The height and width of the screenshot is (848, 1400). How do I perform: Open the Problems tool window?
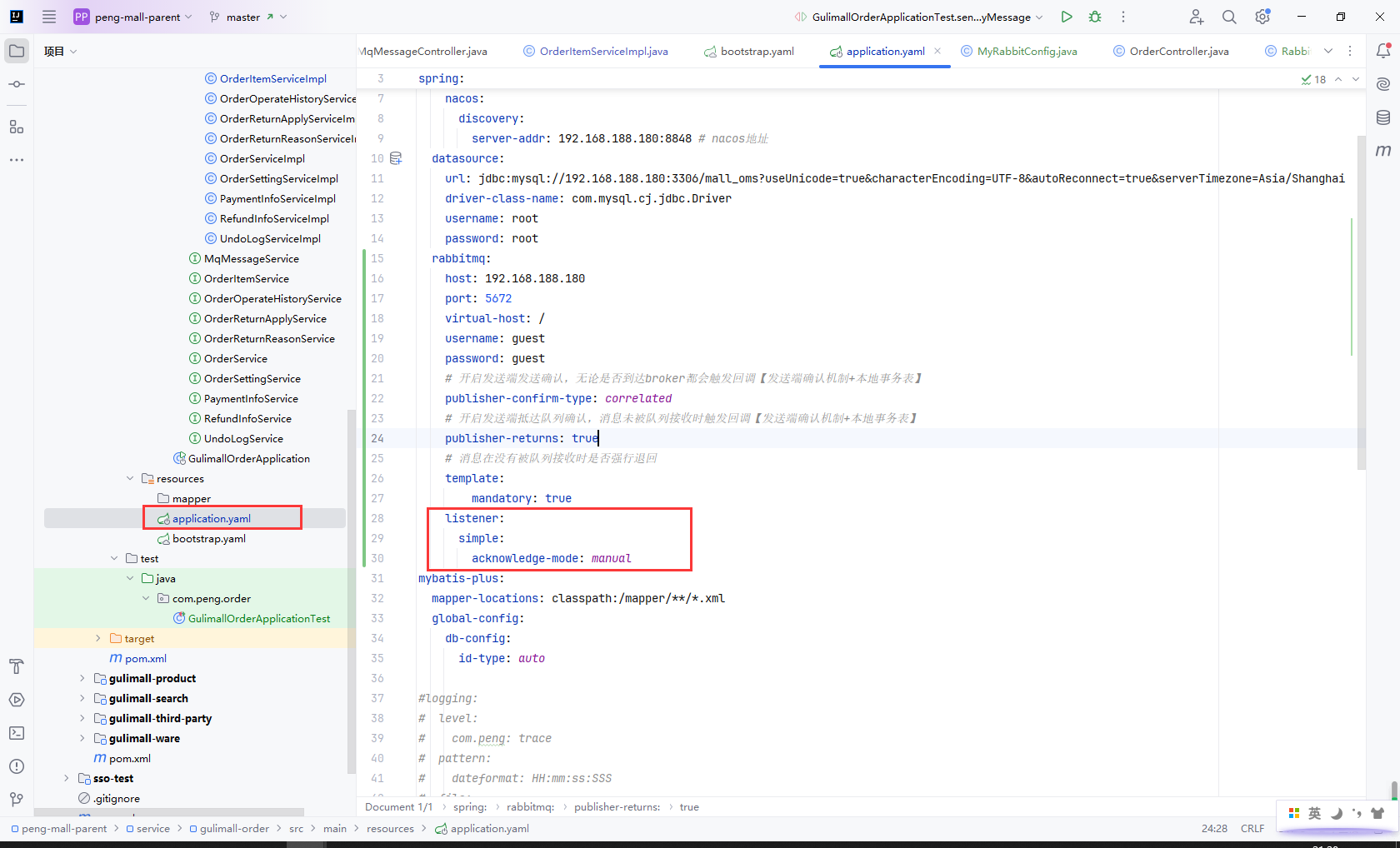click(17, 766)
